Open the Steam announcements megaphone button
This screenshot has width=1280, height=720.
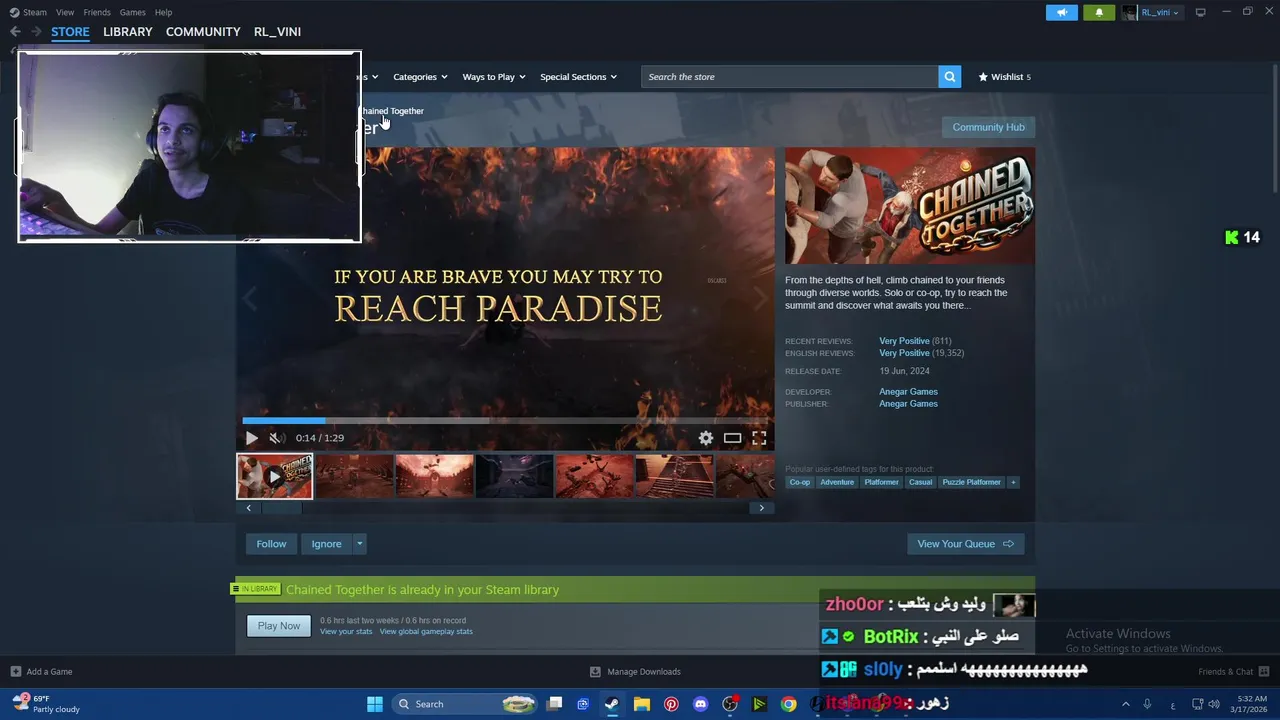click(x=1062, y=12)
